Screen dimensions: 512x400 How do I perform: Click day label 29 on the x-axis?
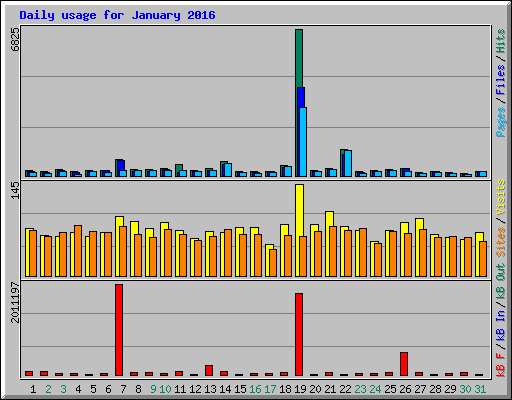[x=450, y=389]
